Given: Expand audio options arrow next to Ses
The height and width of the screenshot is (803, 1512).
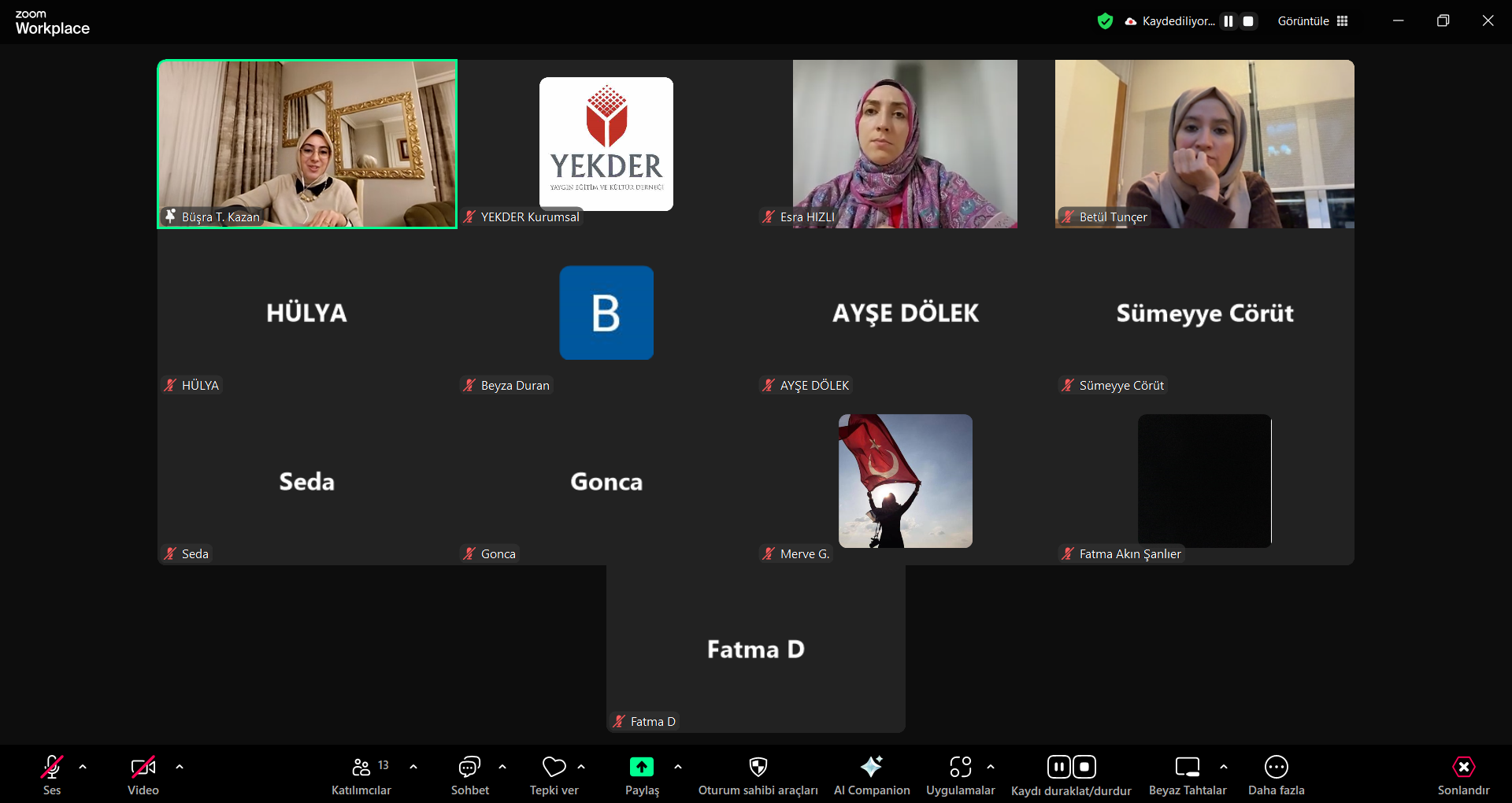Looking at the screenshot, I should (83, 767).
